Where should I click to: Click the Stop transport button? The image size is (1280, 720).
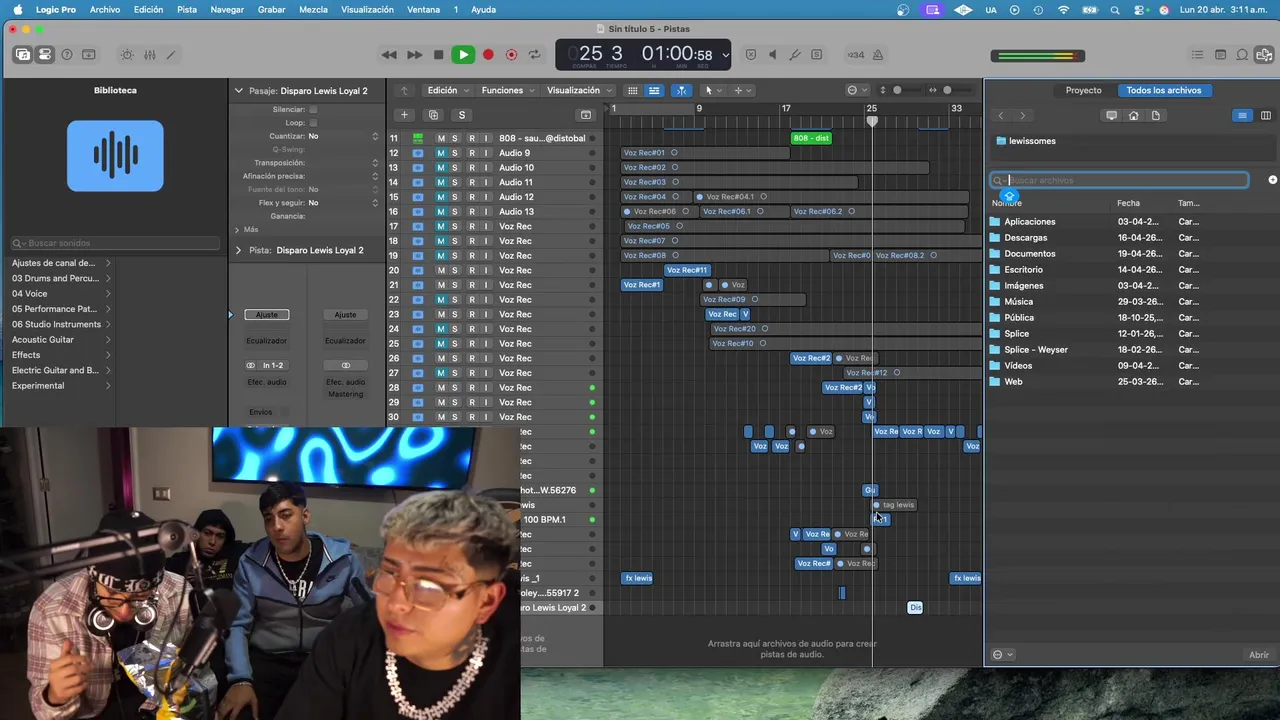pos(438,55)
